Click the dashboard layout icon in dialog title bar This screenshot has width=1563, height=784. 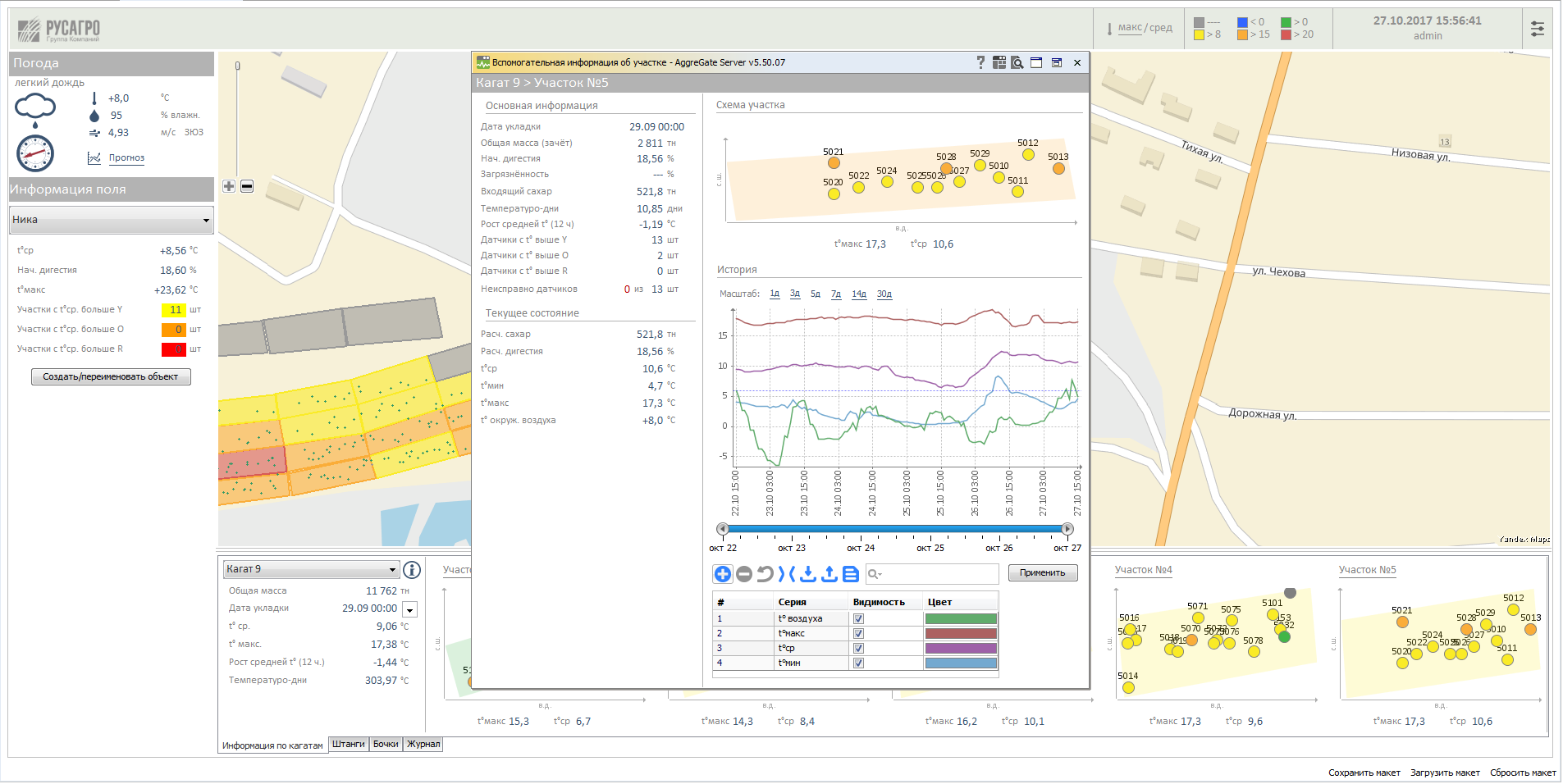(x=999, y=62)
